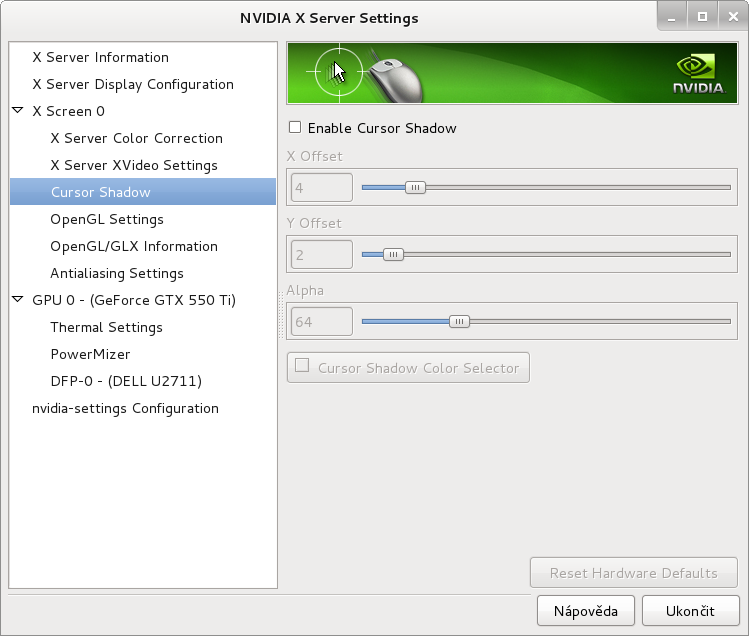
Task: Click the X Offset slider handle
Action: tap(415, 187)
